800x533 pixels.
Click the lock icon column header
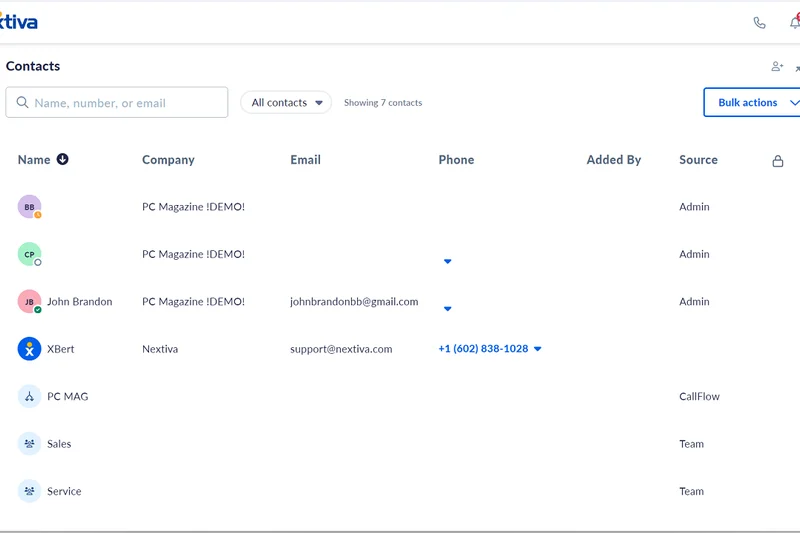coord(778,161)
